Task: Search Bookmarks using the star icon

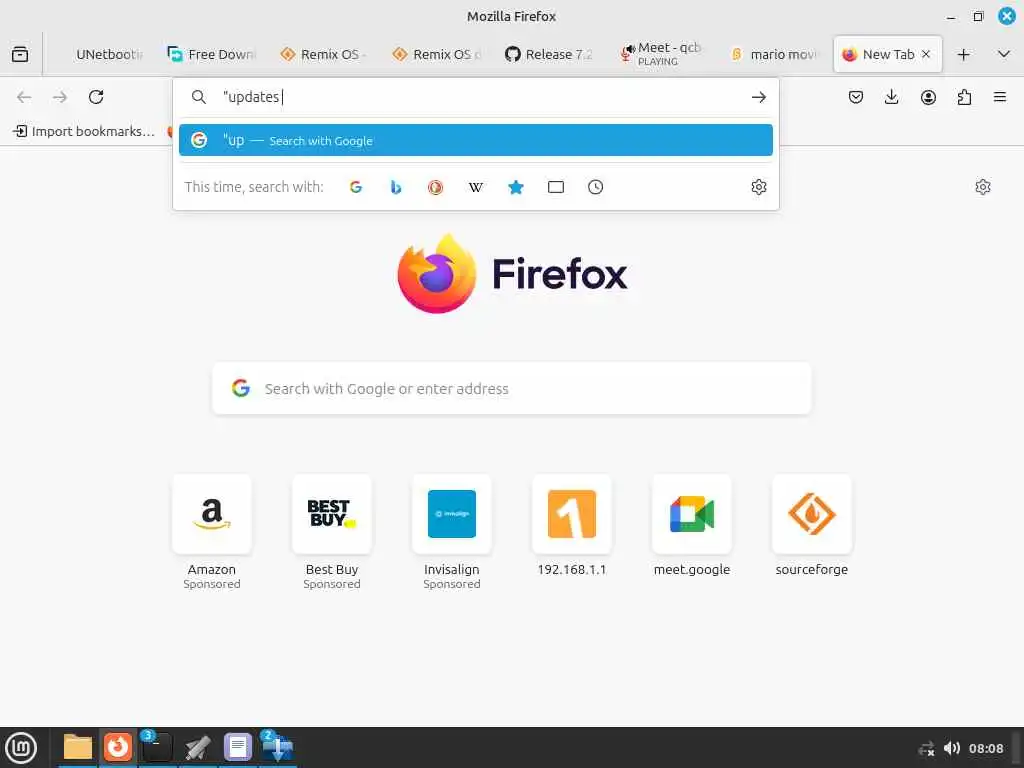Action: [x=516, y=187]
